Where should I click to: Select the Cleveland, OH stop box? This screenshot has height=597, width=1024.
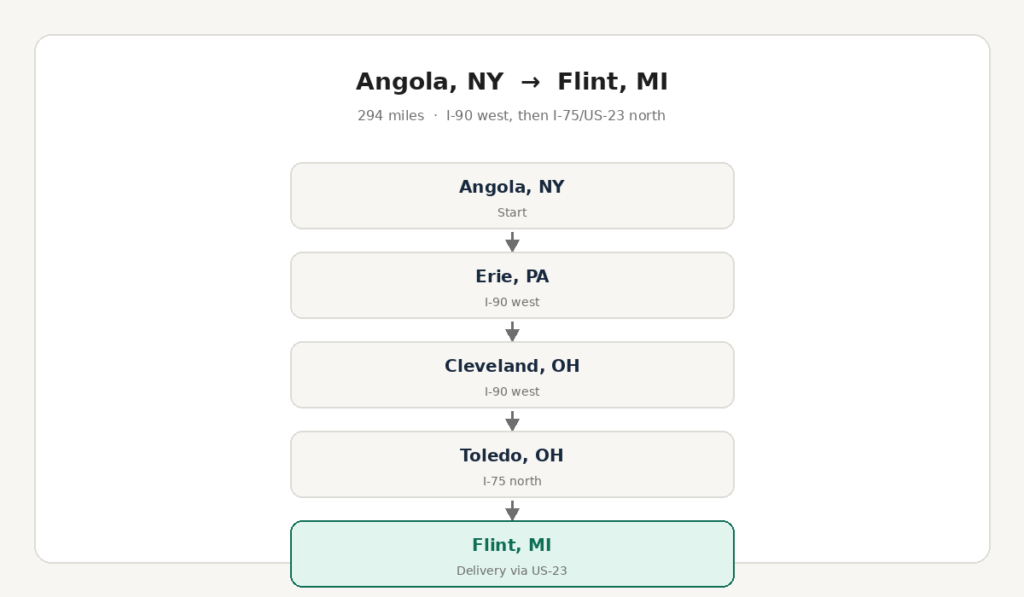512,375
